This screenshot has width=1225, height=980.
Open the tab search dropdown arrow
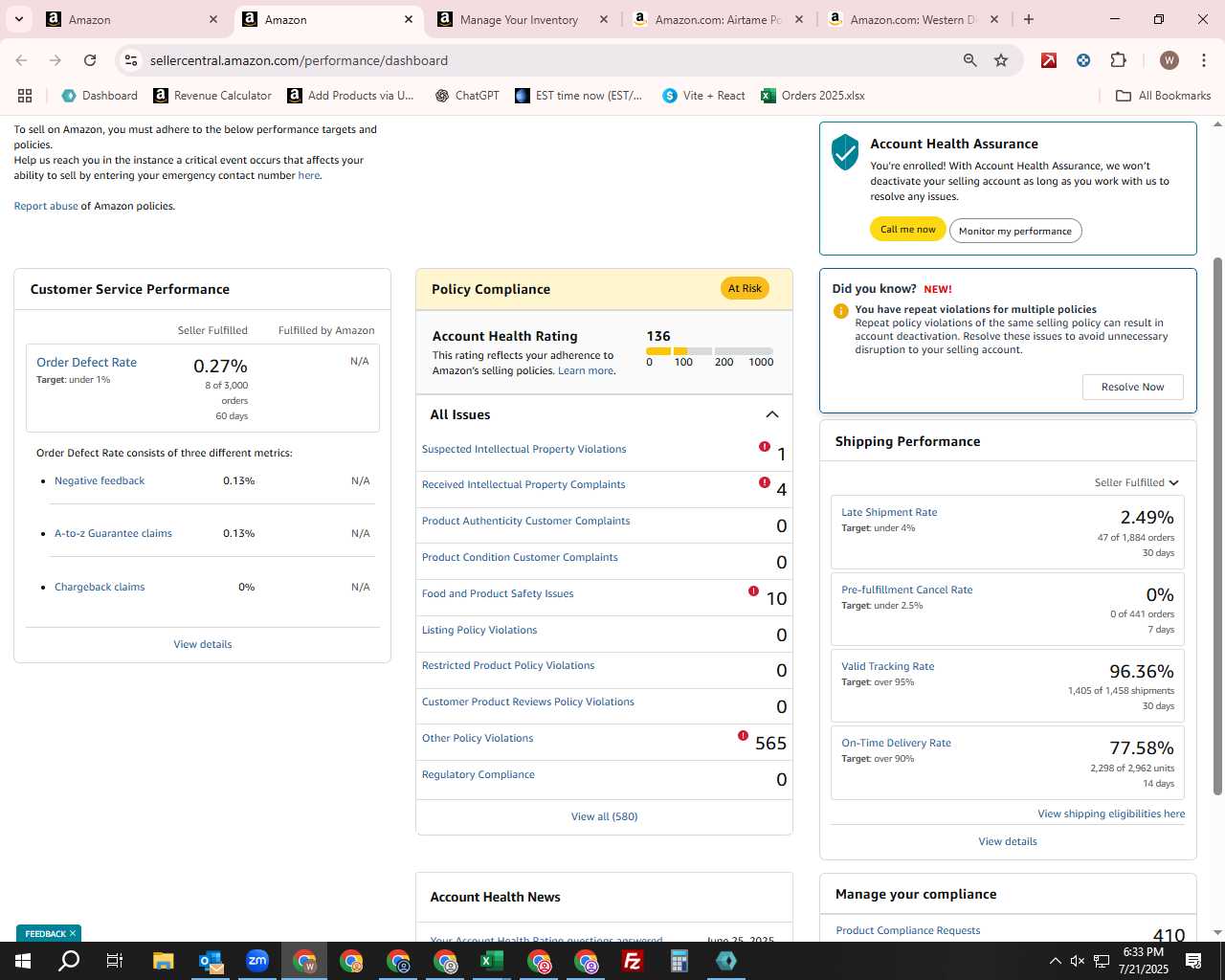point(18,19)
